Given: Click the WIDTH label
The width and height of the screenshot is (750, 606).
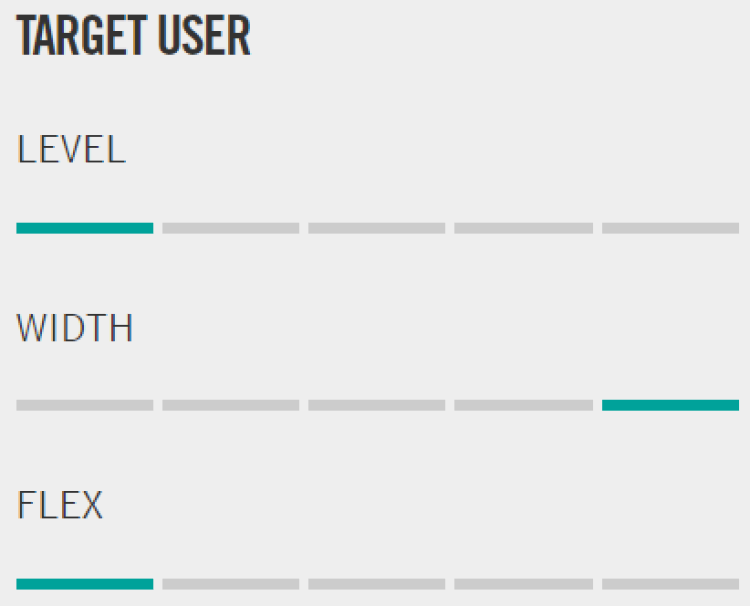Looking at the screenshot, I should tap(75, 328).
